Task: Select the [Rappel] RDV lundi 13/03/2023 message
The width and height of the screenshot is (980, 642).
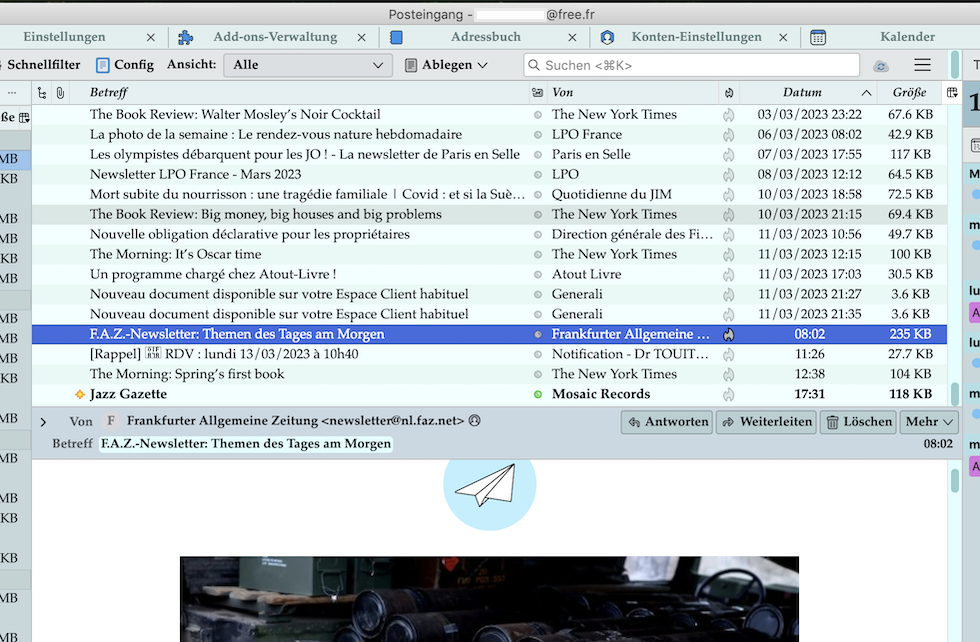Action: coord(489,354)
